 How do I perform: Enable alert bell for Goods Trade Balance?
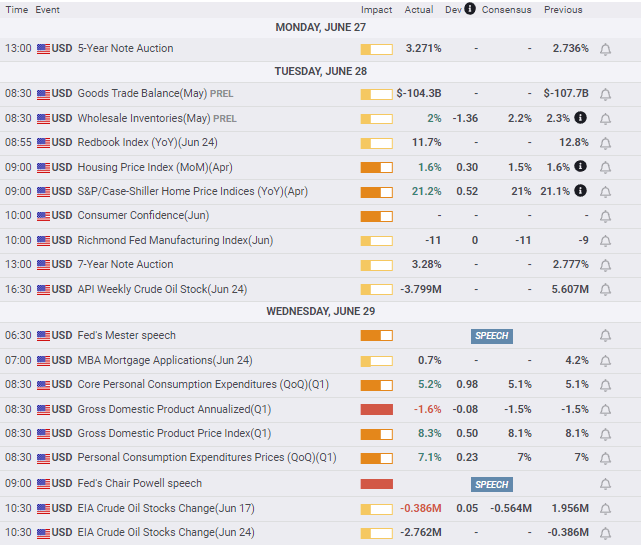(x=605, y=94)
